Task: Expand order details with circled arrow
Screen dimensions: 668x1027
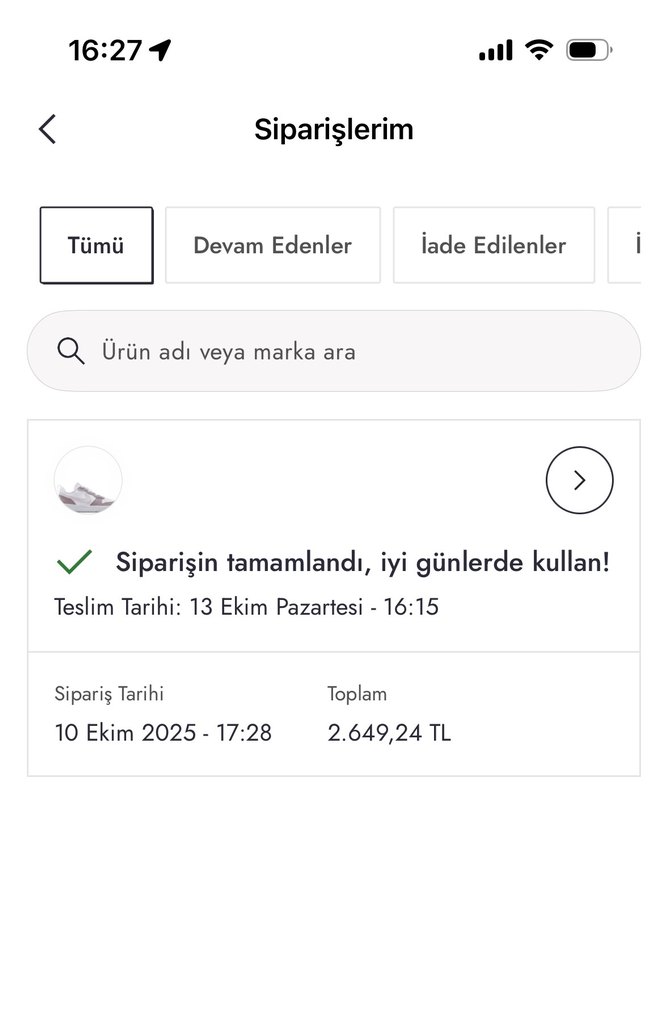Action: (x=579, y=481)
